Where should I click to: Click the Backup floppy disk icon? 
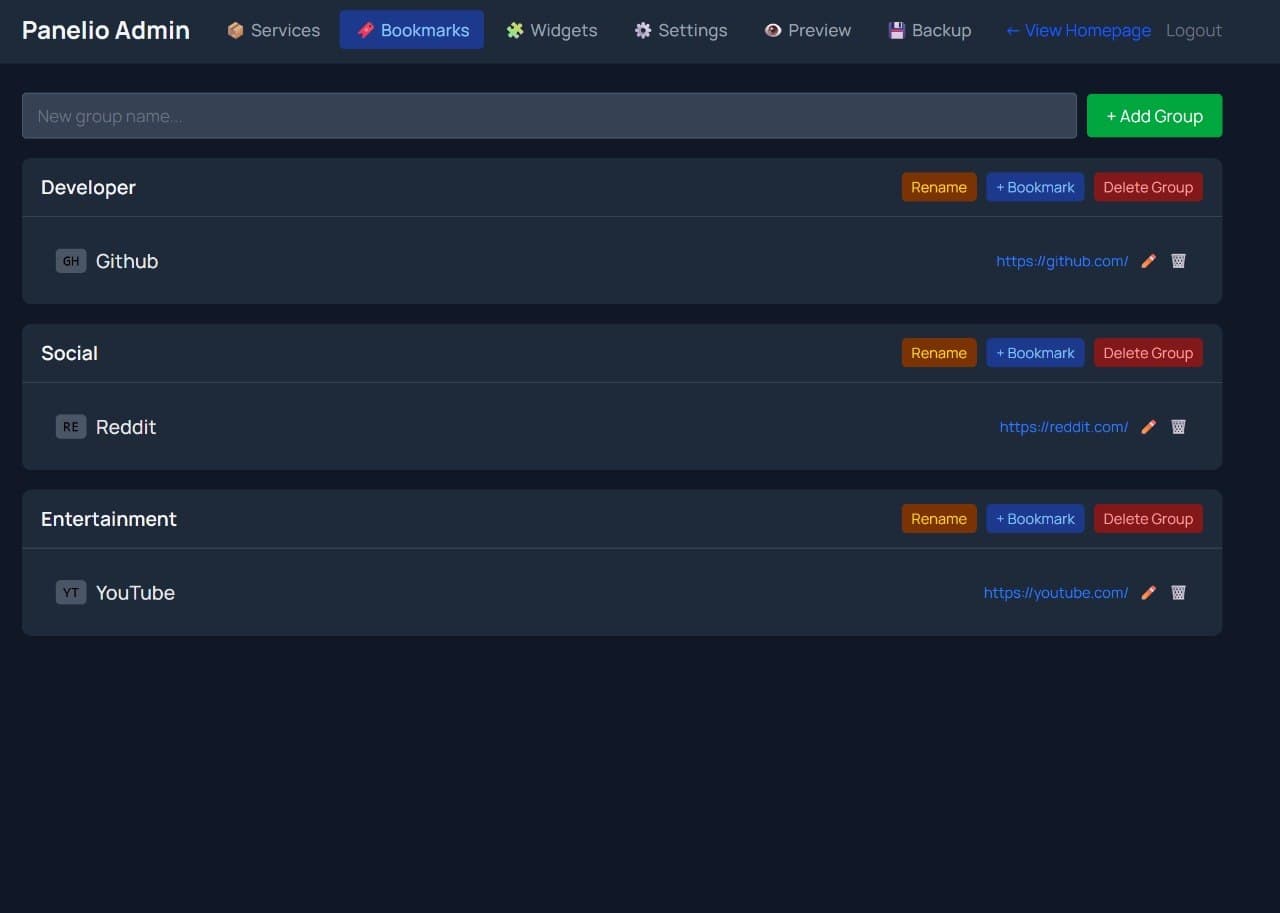point(896,30)
